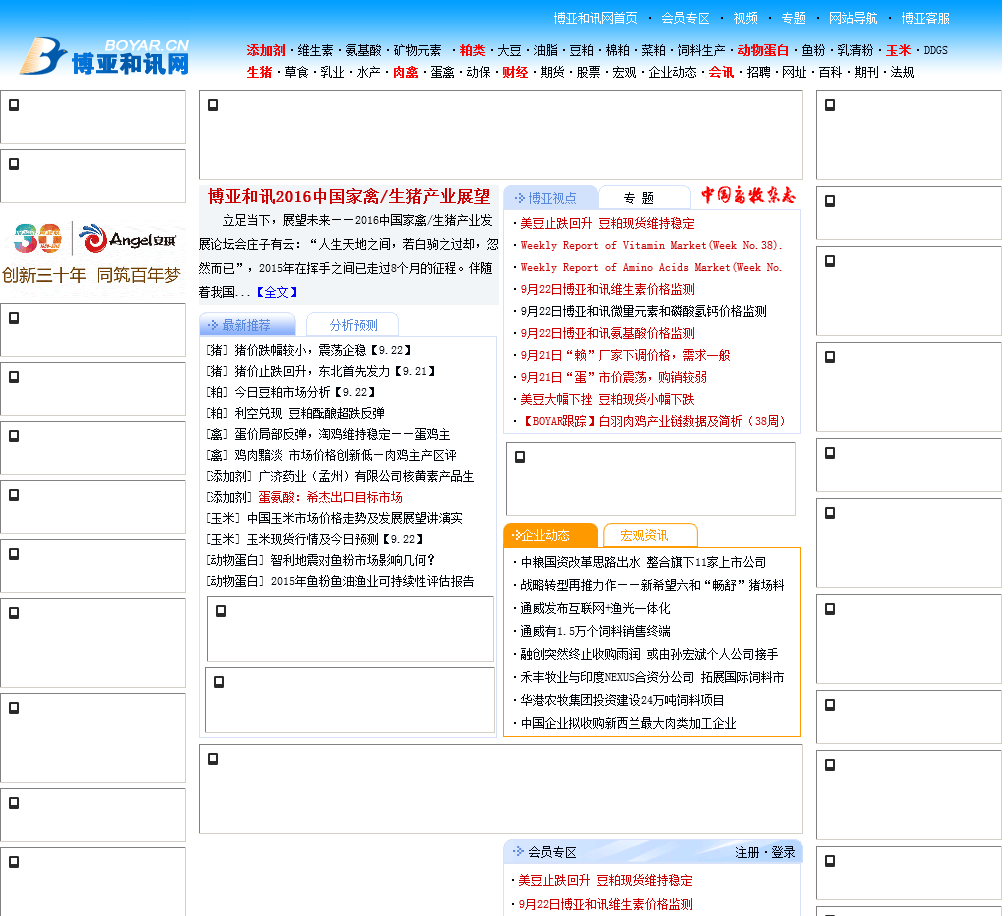Viewport: 1008px width, 916px height.
Task: Switch to the 宏观资讯 tab
Action: (x=649, y=535)
